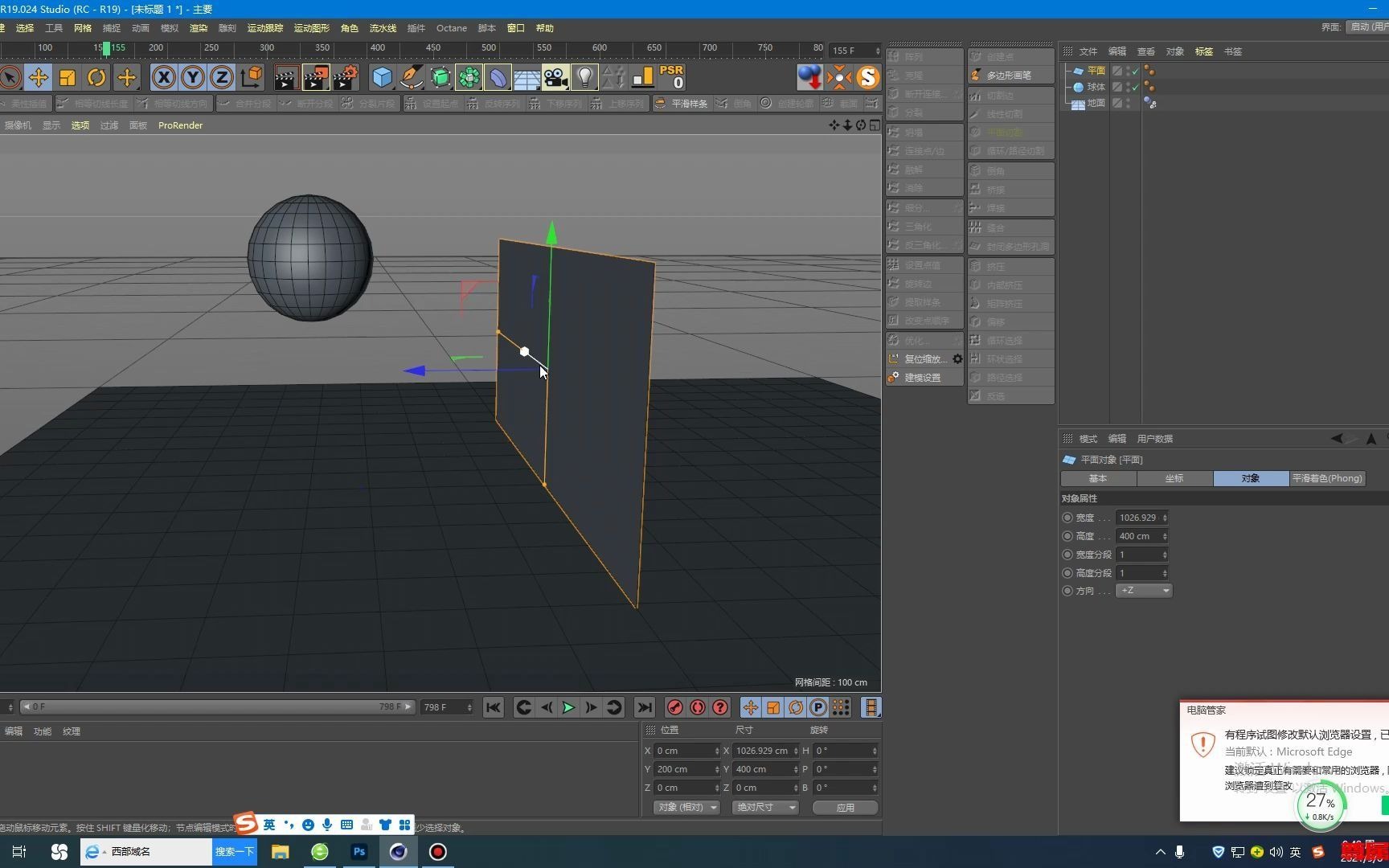Viewport: 1389px width, 868px height.
Task: Open Photoshop from the taskbar
Action: tap(359, 852)
